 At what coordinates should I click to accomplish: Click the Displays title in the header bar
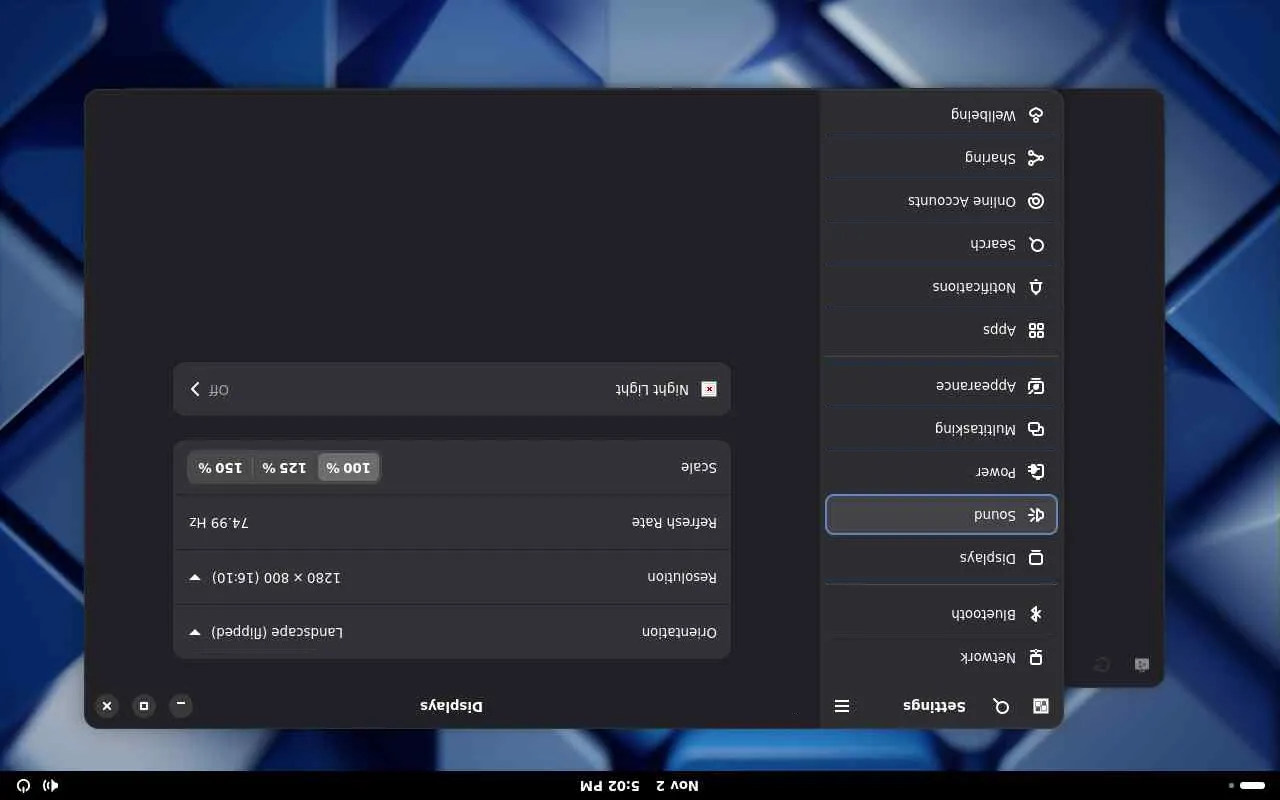[451, 706]
